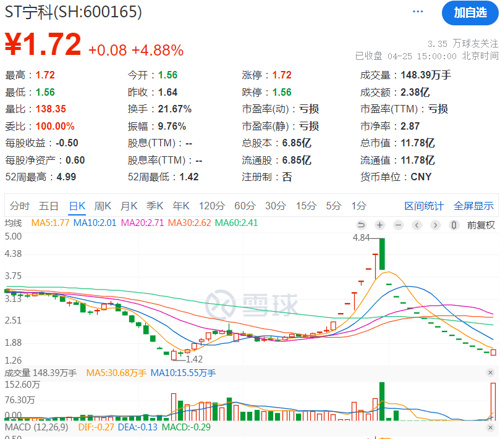Select the 月K chart tab
Image resolution: width=500 pixels, height=439 pixels.
[129, 206]
